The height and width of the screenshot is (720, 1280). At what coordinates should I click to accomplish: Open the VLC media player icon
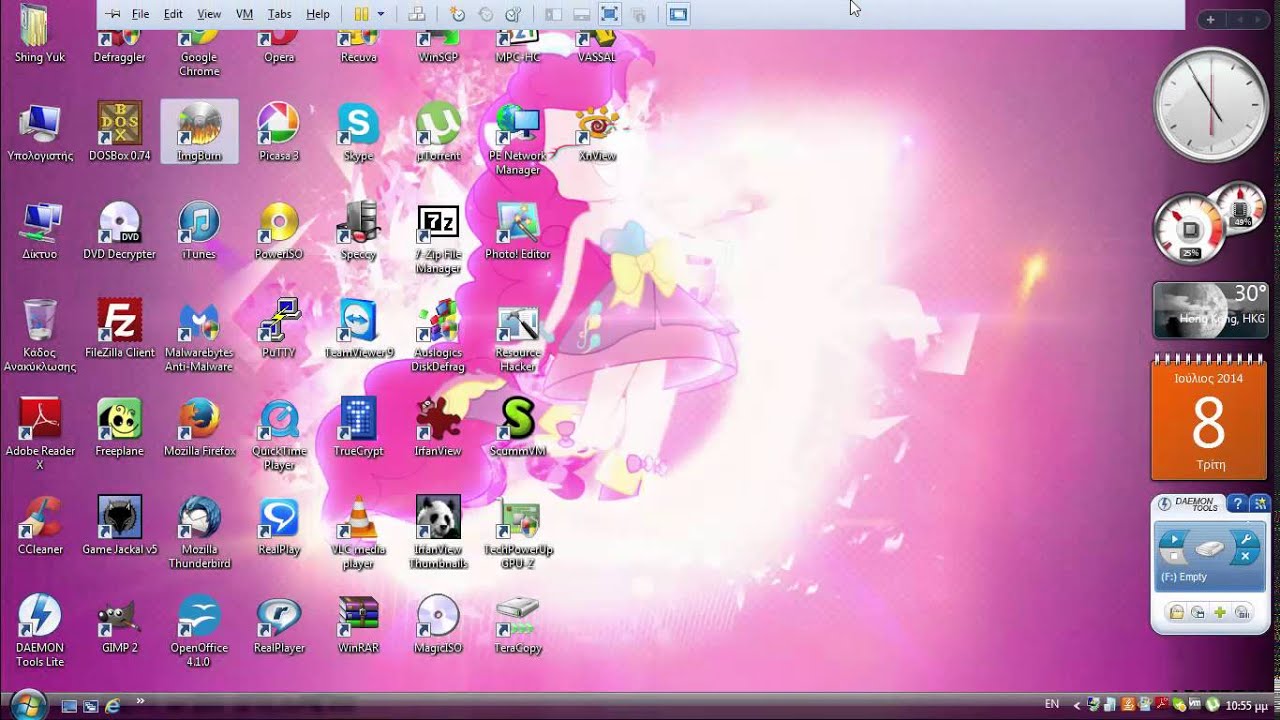(x=358, y=533)
